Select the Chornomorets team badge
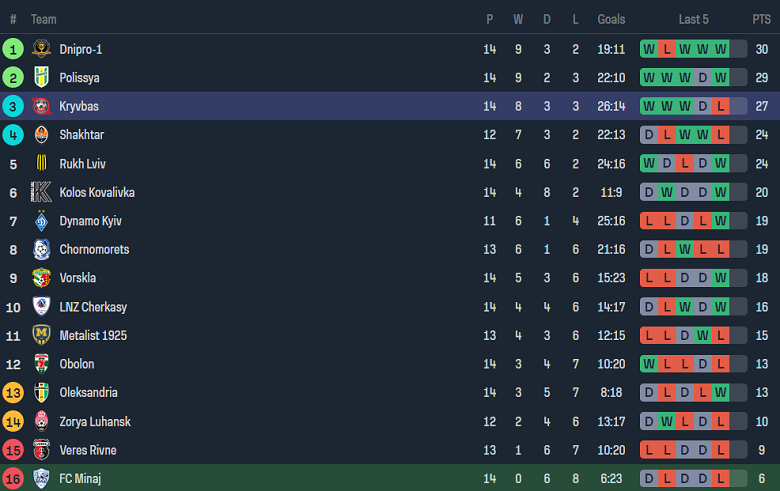This screenshot has width=780, height=491. pyautogui.click(x=41, y=250)
